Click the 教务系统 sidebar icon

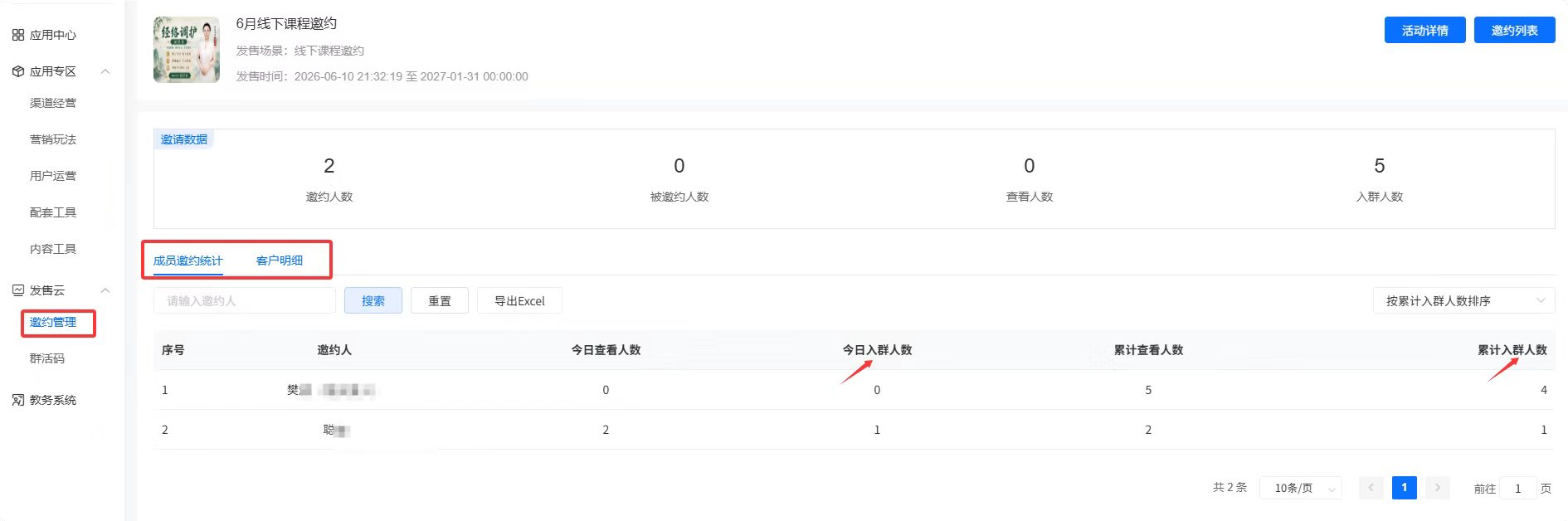click(x=18, y=400)
